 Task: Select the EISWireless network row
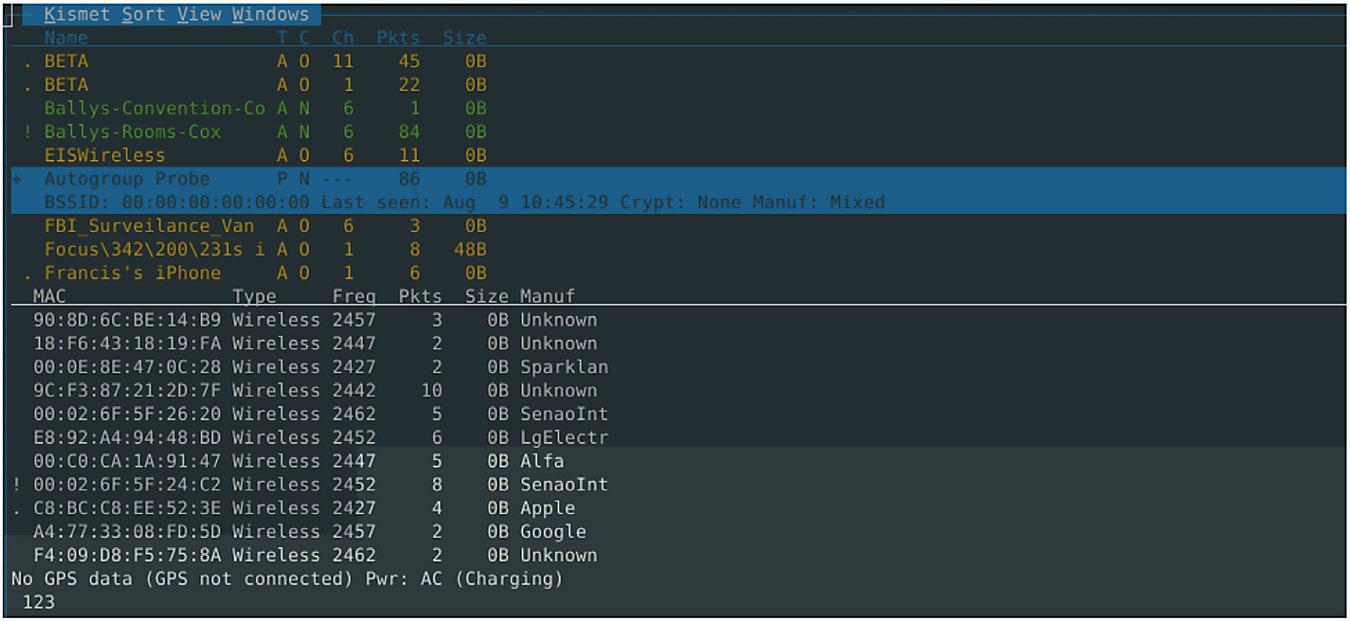[104, 155]
